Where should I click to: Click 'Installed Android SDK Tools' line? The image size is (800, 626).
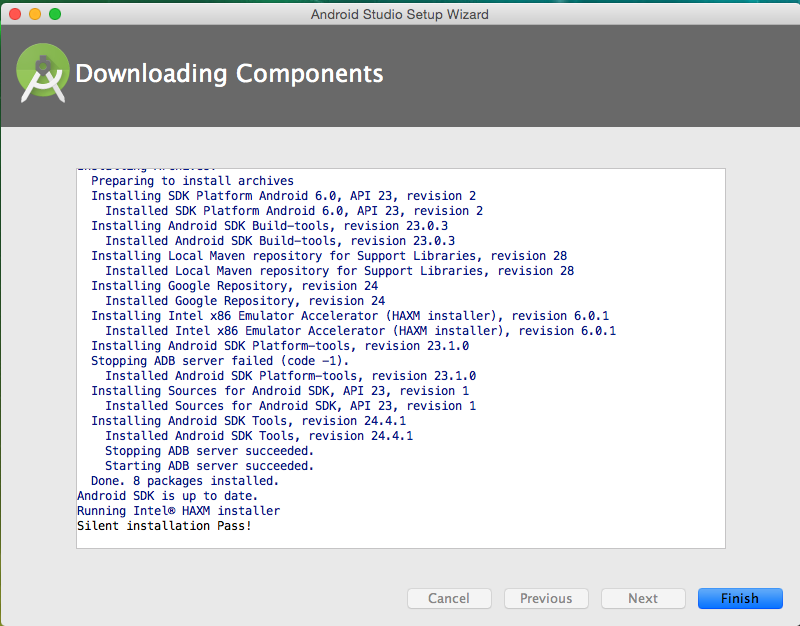tap(259, 436)
